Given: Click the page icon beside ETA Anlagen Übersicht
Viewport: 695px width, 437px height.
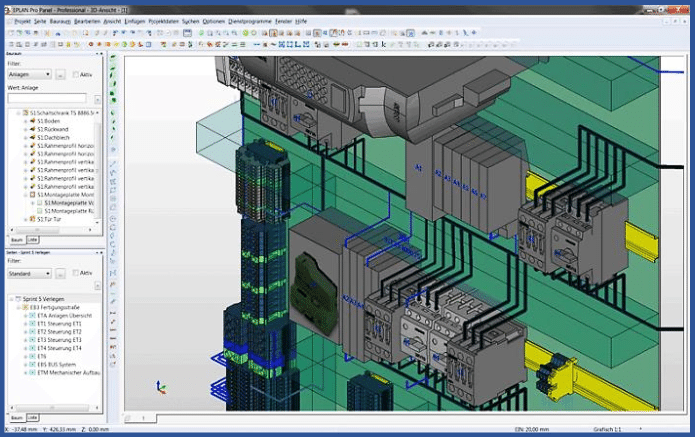Looking at the screenshot, I should pyautogui.click(x=32, y=316).
